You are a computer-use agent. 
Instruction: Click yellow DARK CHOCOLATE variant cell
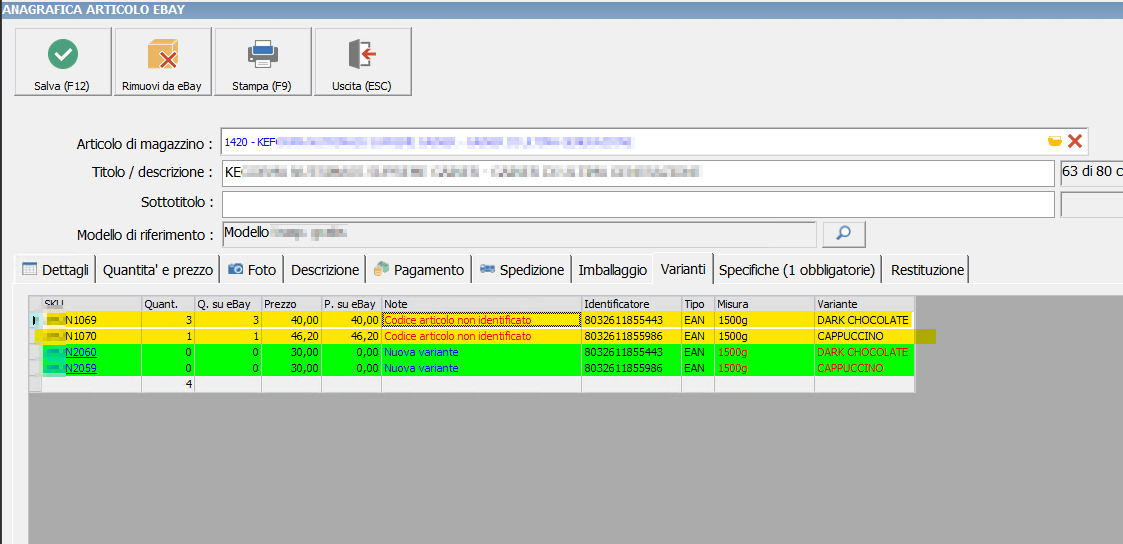pyautogui.click(x=864, y=320)
